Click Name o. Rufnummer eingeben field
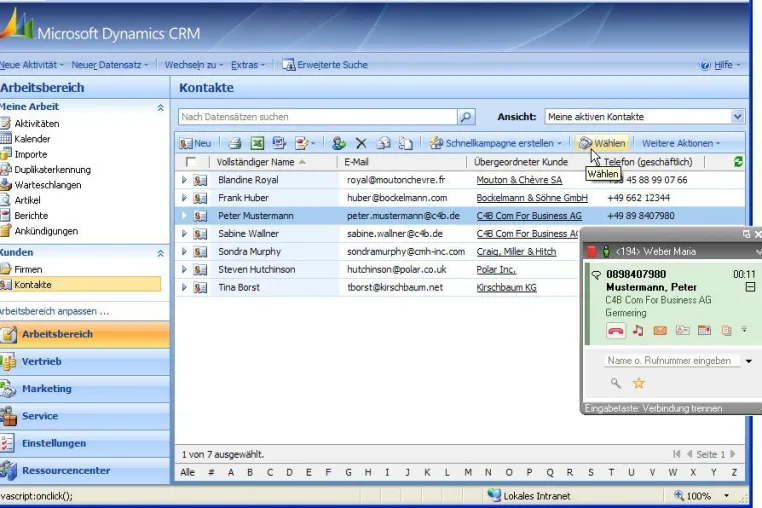762x508 pixels. point(672,361)
